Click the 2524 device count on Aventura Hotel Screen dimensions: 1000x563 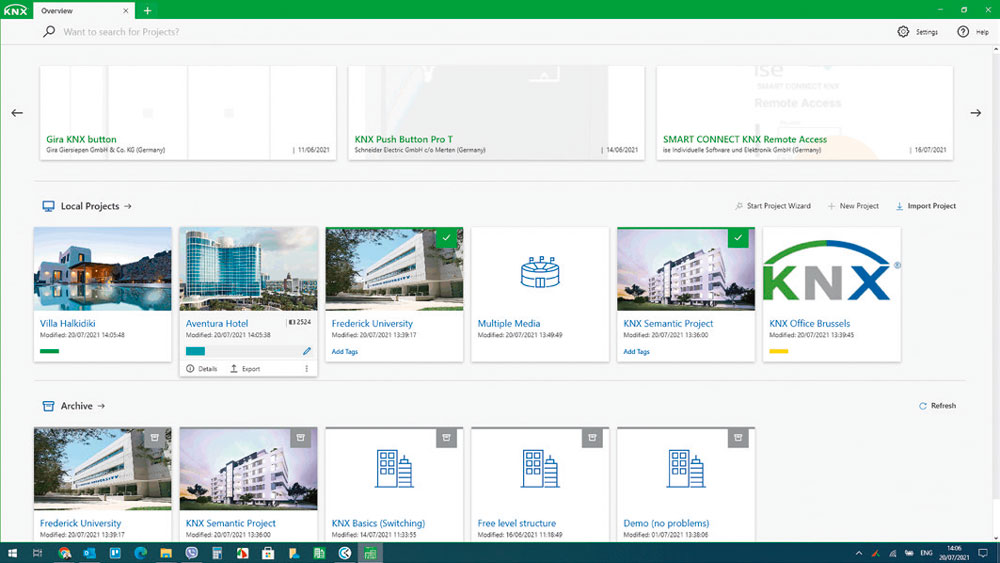(300, 322)
